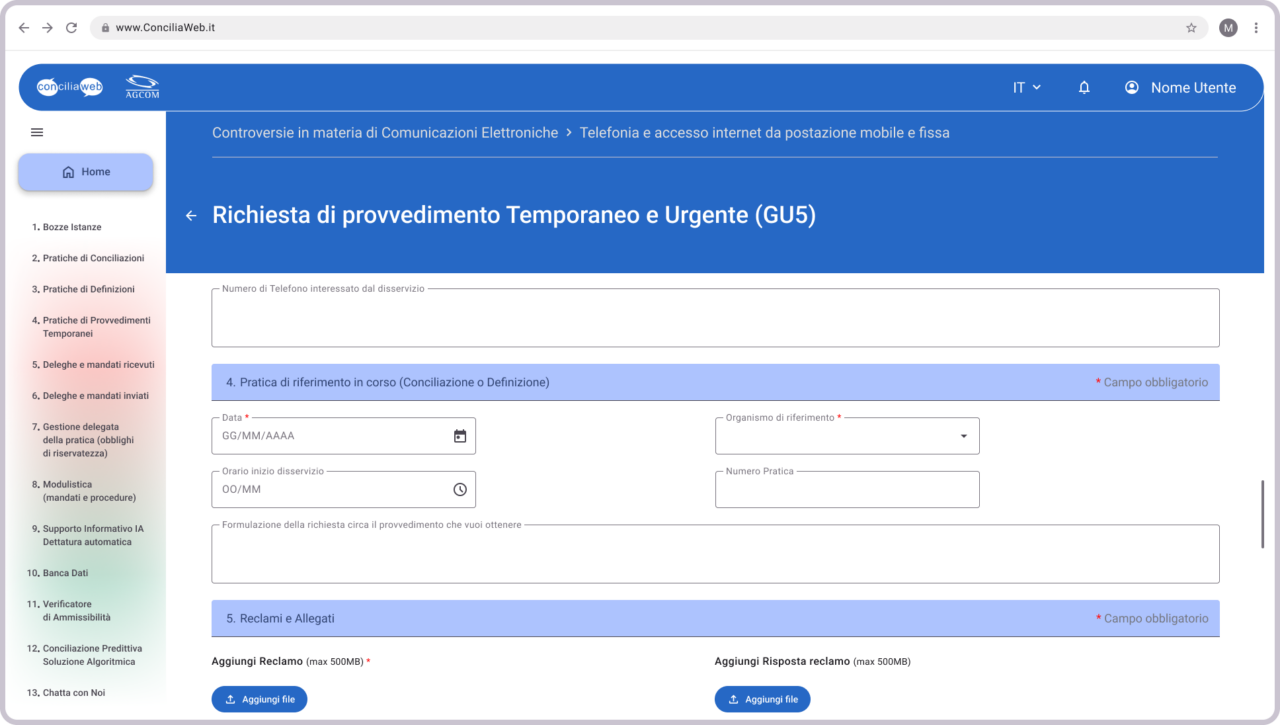The width and height of the screenshot is (1280, 725).
Task: Click Aggiungi file under Aggiungi Risposta reclamo
Action: pyautogui.click(x=762, y=699)
